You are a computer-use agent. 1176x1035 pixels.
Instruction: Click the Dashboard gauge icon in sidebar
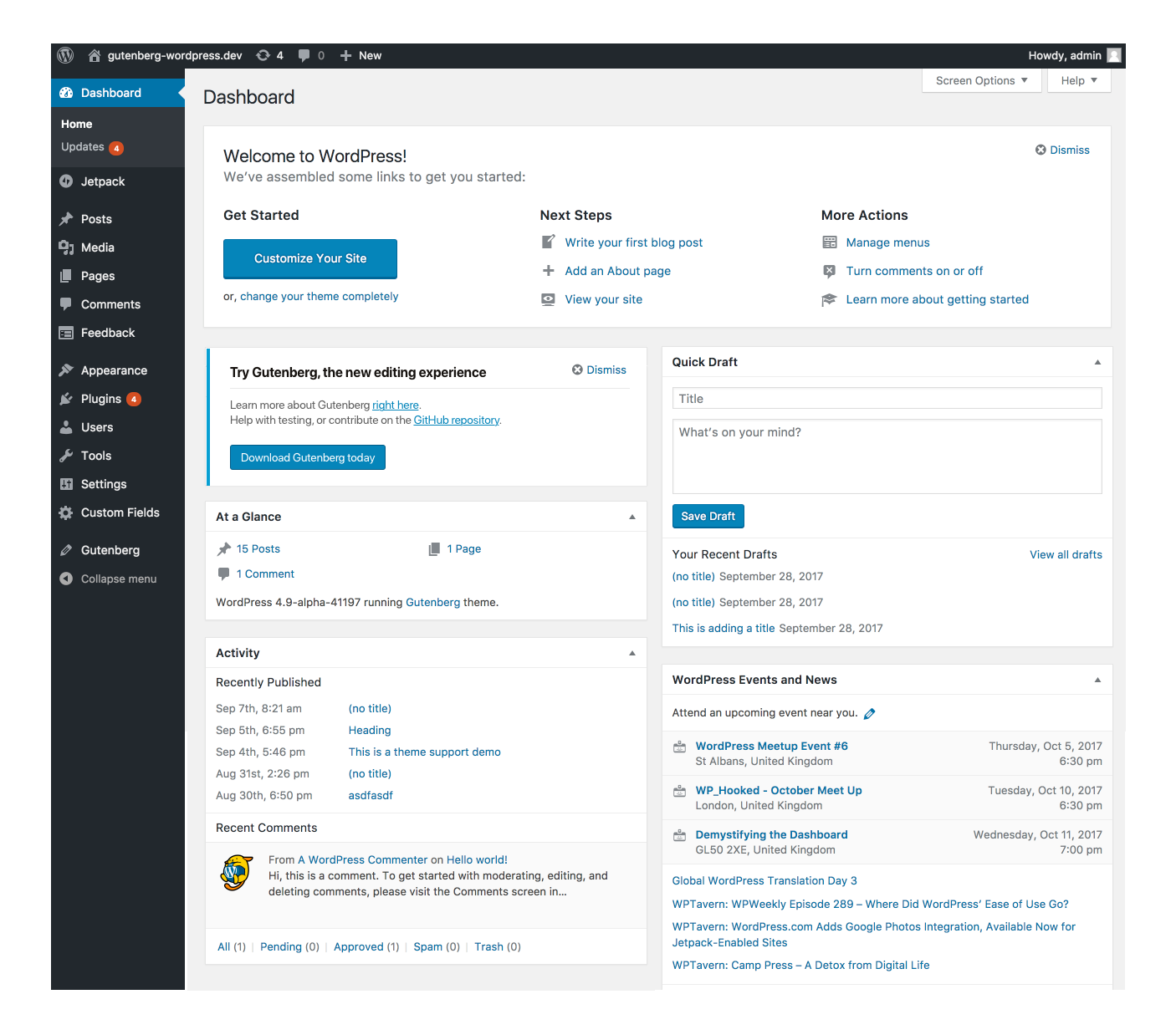(66, 93)
